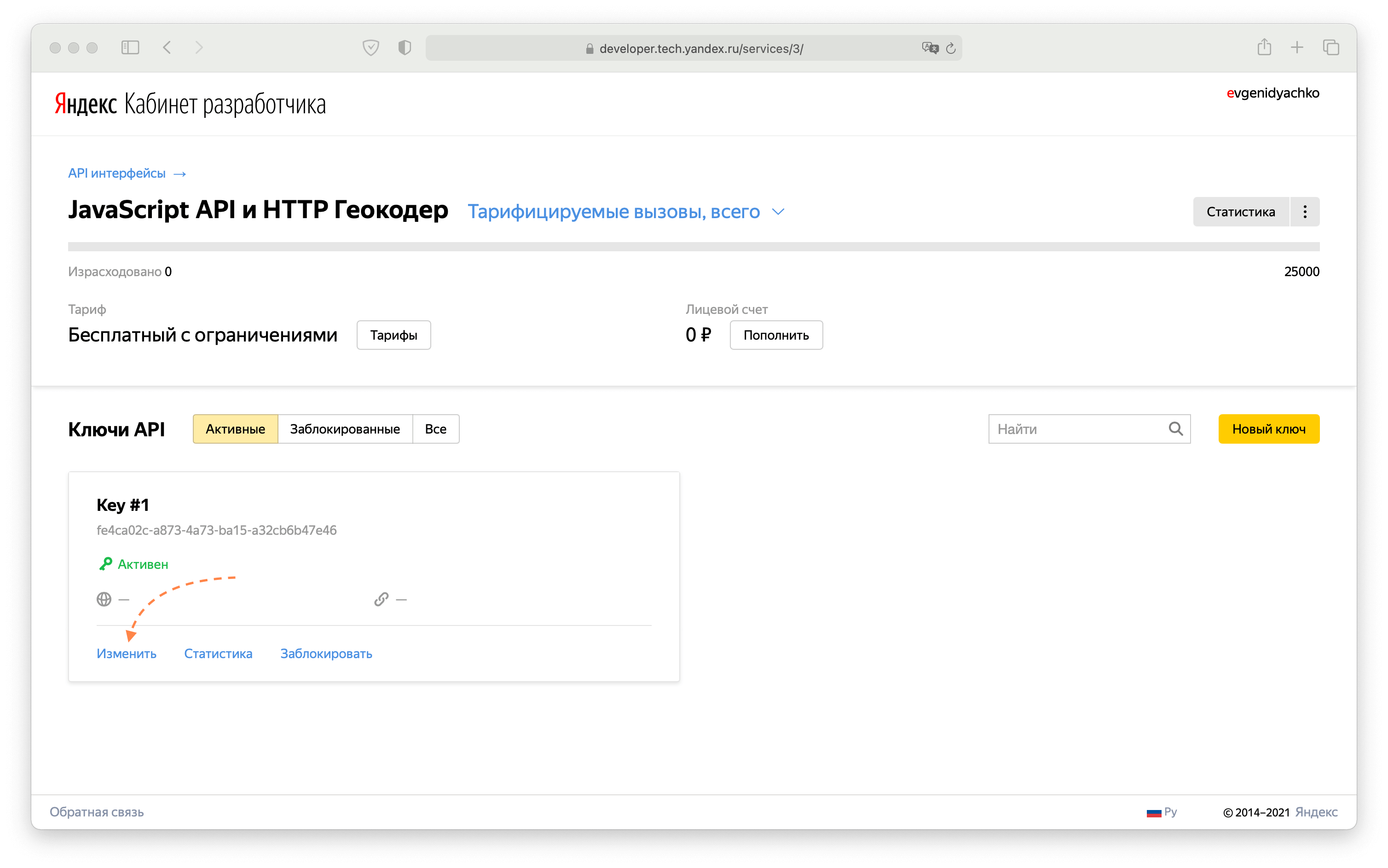Reload the page with the refresh icon

[951, 48]
